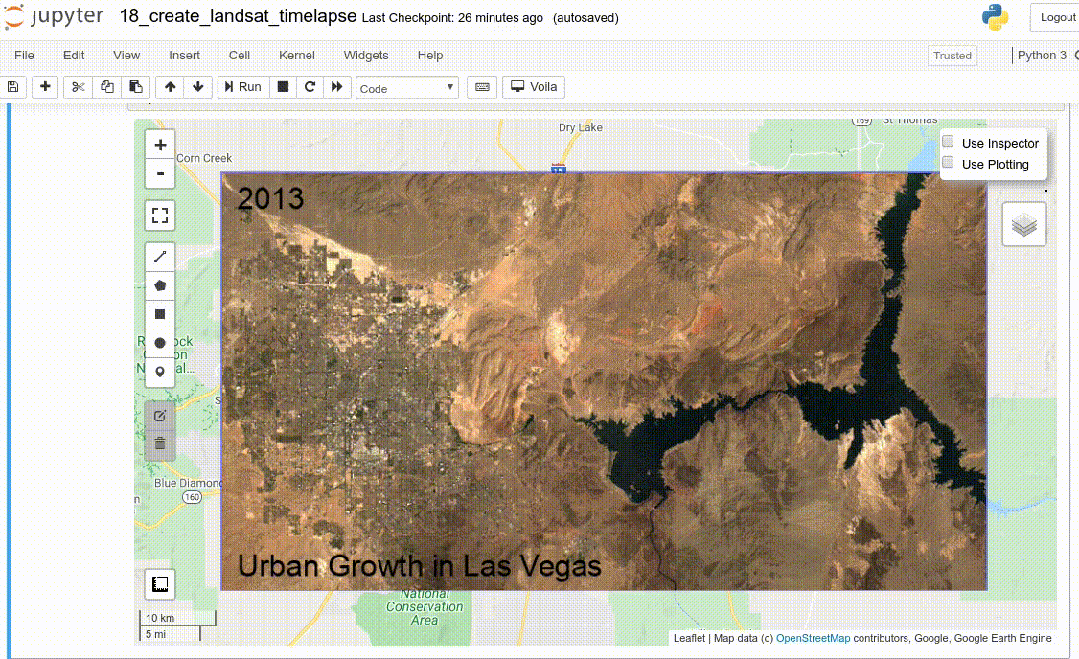Toggle map fullscreen view

(x=160, y=215)
